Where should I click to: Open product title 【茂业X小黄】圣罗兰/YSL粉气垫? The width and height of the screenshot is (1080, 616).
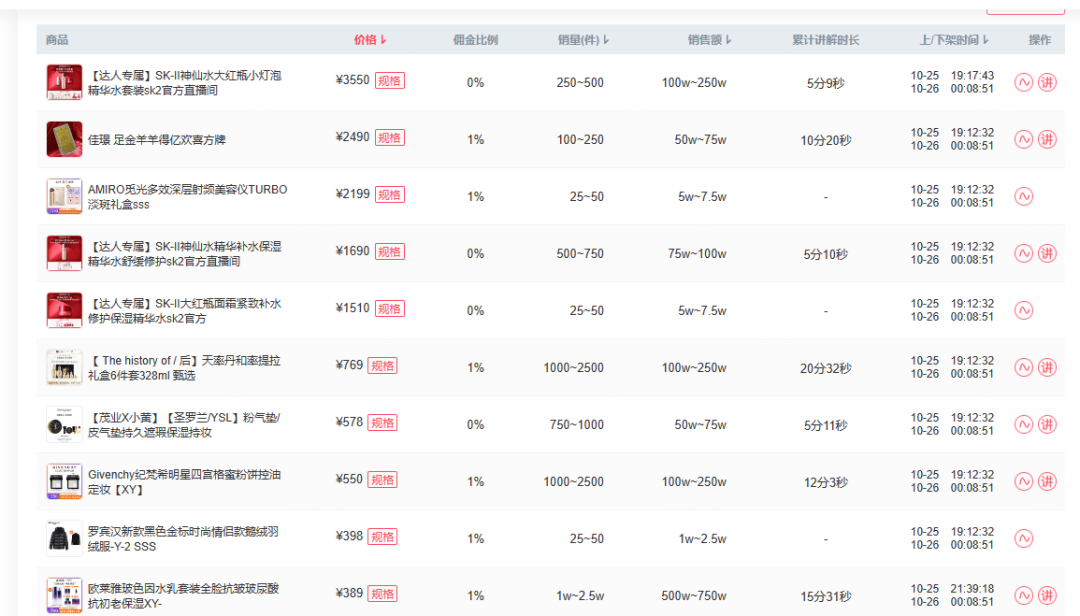[184, 425]
